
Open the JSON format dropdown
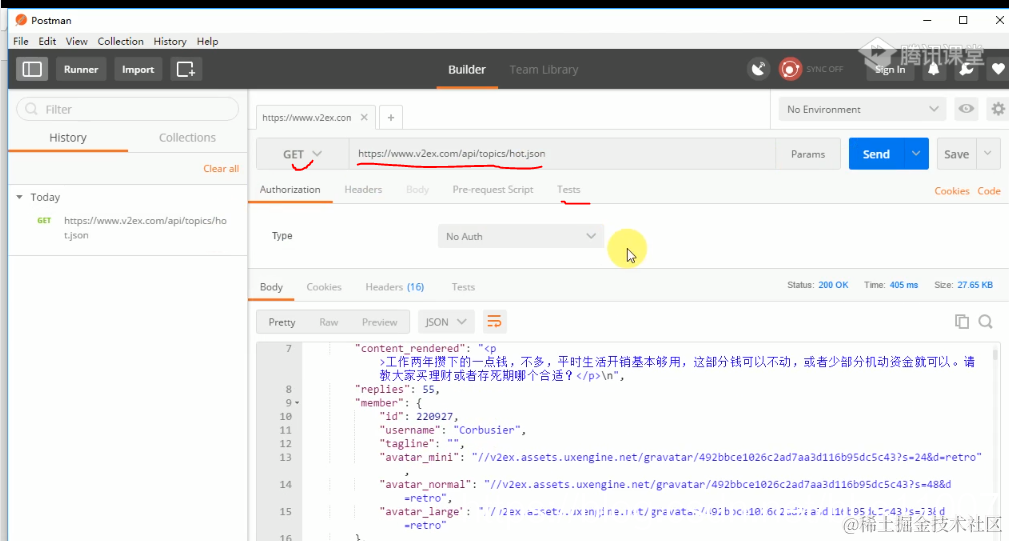pyautogui.click(x=446, y=322)
